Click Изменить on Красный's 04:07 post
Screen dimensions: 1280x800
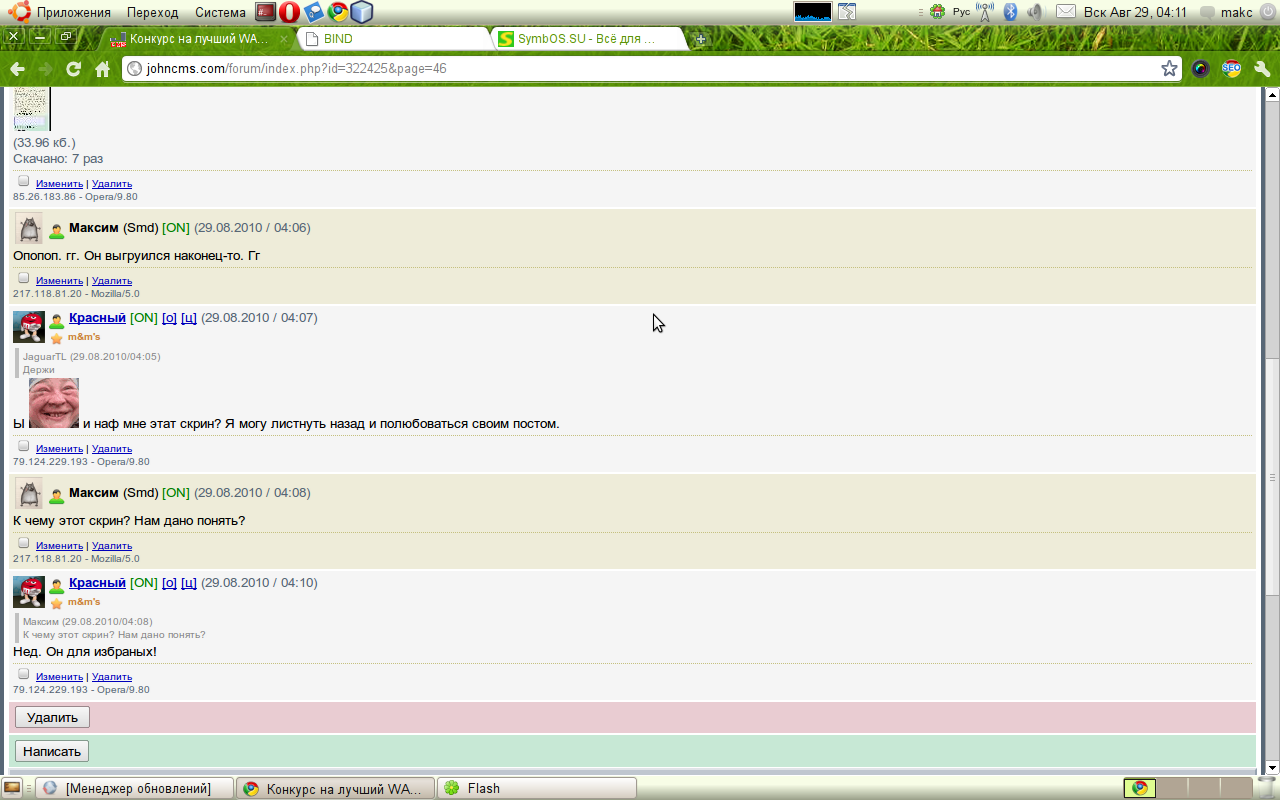(59, 449)
